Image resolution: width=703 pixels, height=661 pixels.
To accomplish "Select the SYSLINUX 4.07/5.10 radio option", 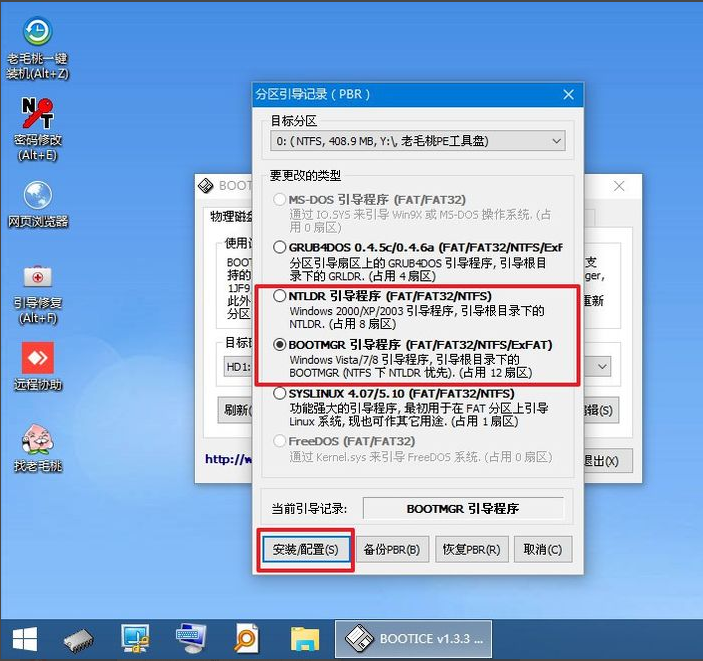I will [x=280, y=394].
